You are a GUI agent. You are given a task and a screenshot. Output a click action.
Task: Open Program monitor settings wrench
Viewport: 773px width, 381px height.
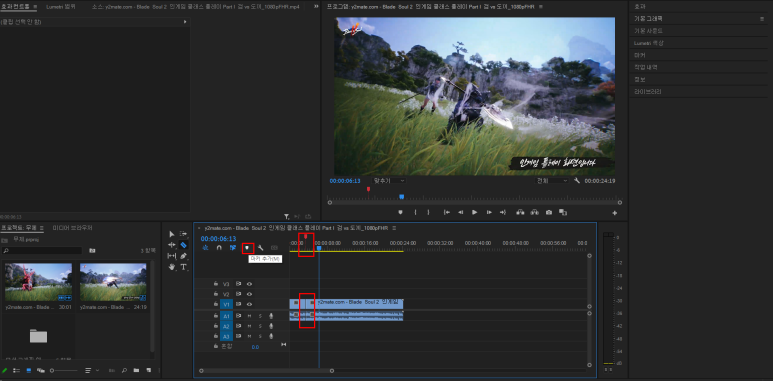click(577, 181)
